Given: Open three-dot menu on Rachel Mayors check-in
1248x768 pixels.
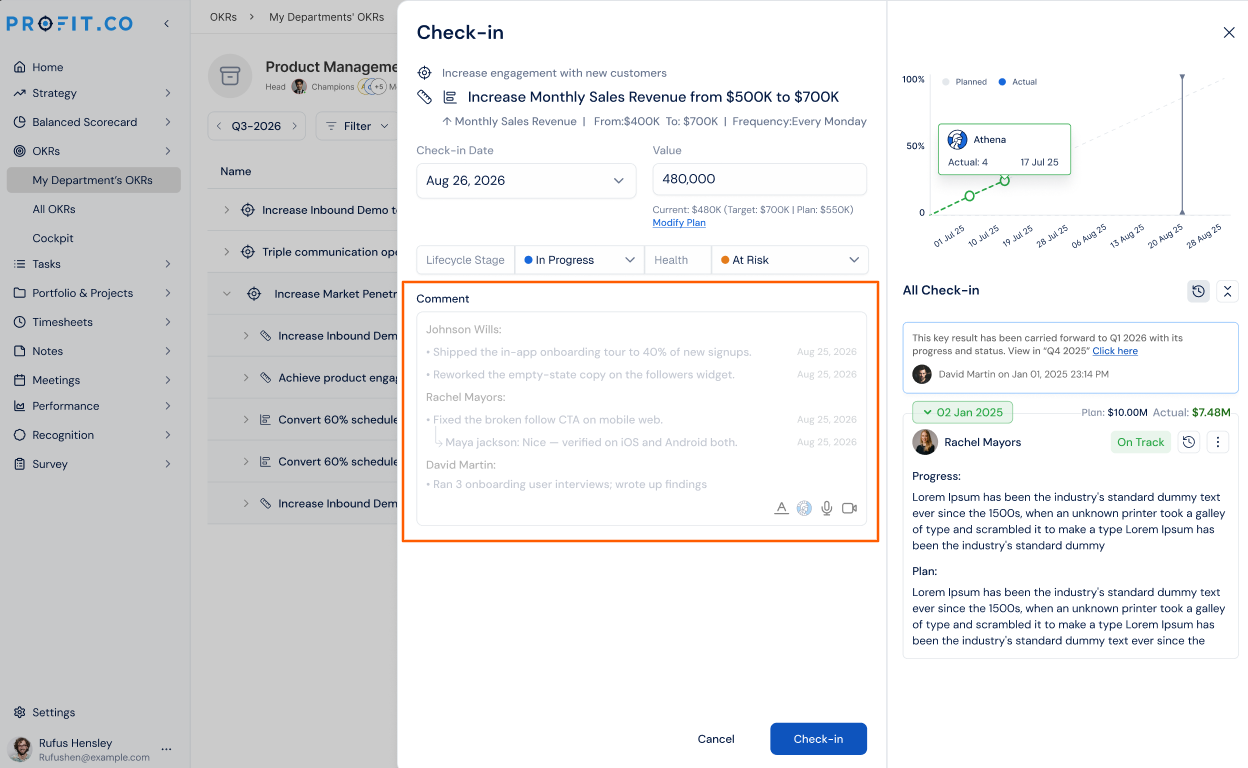Looking at the screenshot, I should click(x=1217, y=442).
